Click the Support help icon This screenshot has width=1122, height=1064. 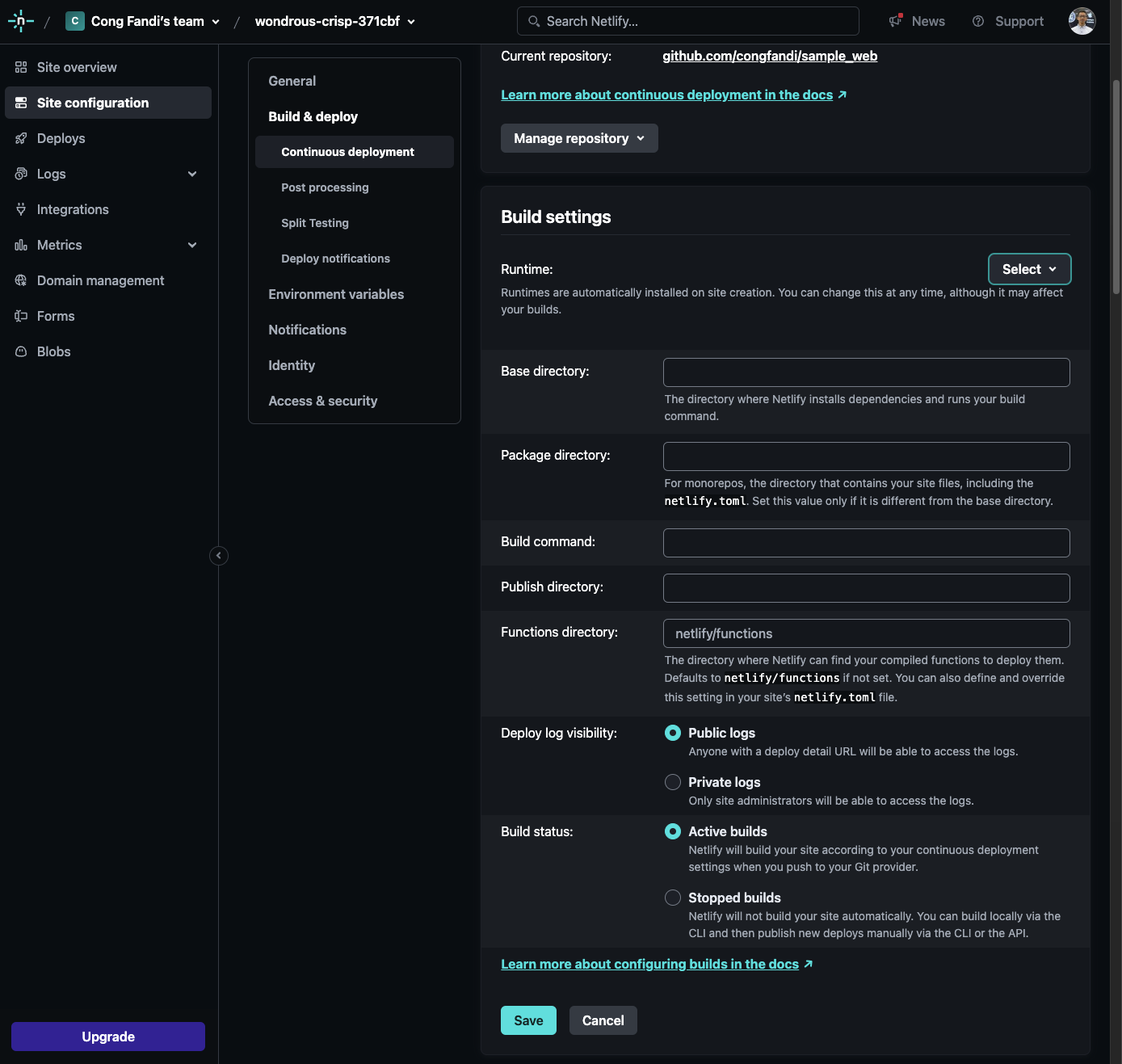[x=978, y=22]
